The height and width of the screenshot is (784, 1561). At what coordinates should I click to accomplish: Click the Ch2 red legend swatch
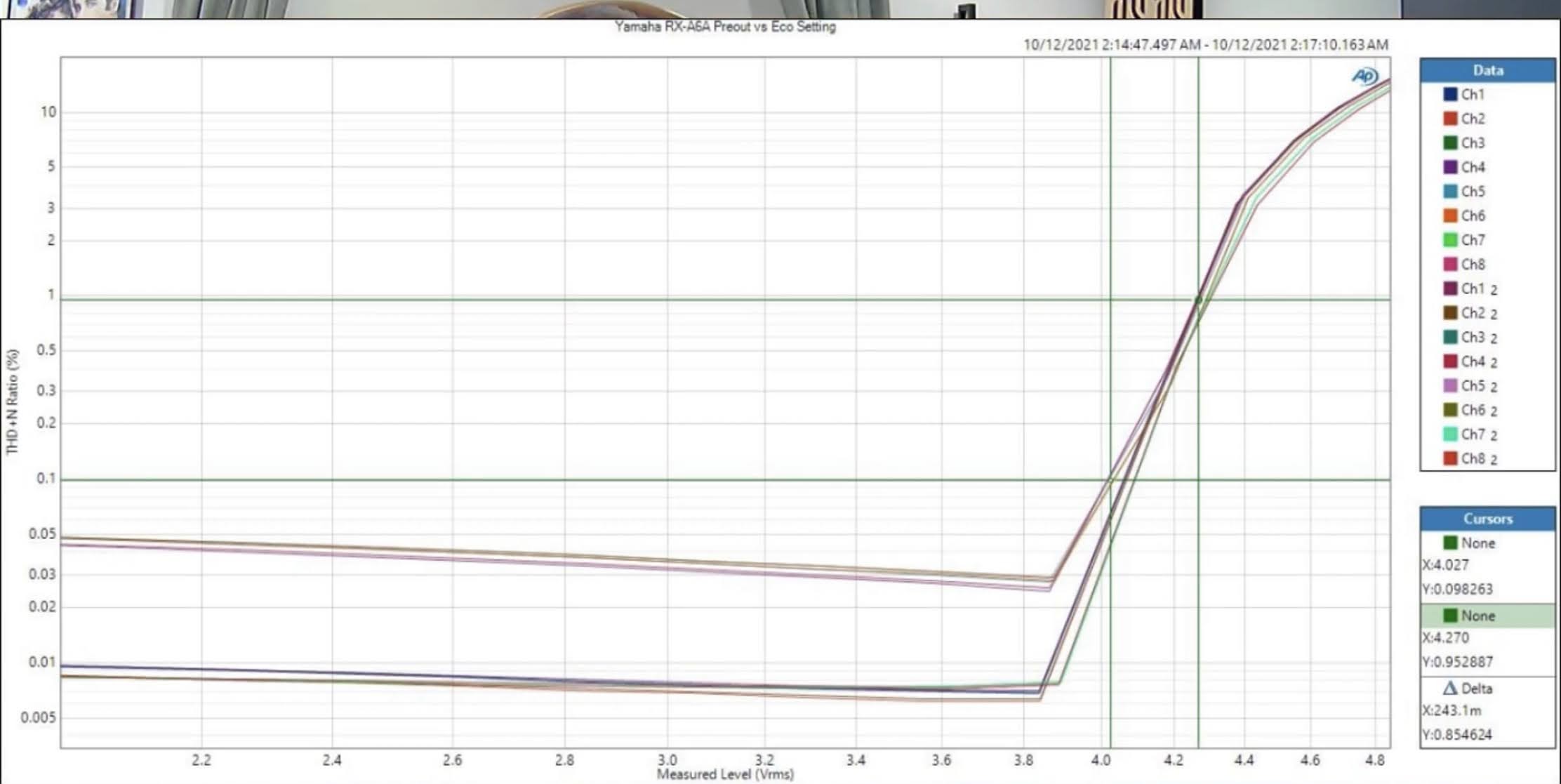click(x=1450, y=119)
